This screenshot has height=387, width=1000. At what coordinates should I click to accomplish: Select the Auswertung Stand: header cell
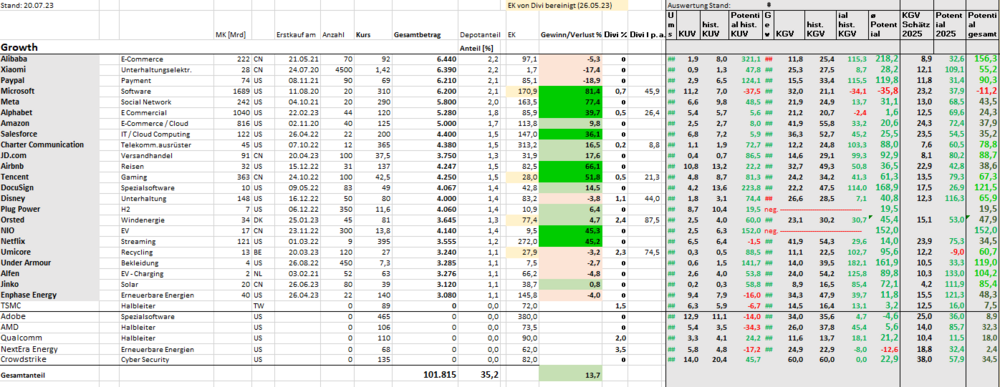click(x=703, y=4)
